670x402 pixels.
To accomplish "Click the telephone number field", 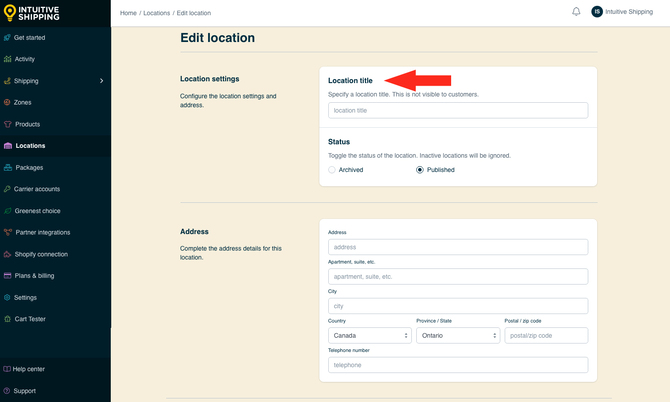I will (458, 365).
